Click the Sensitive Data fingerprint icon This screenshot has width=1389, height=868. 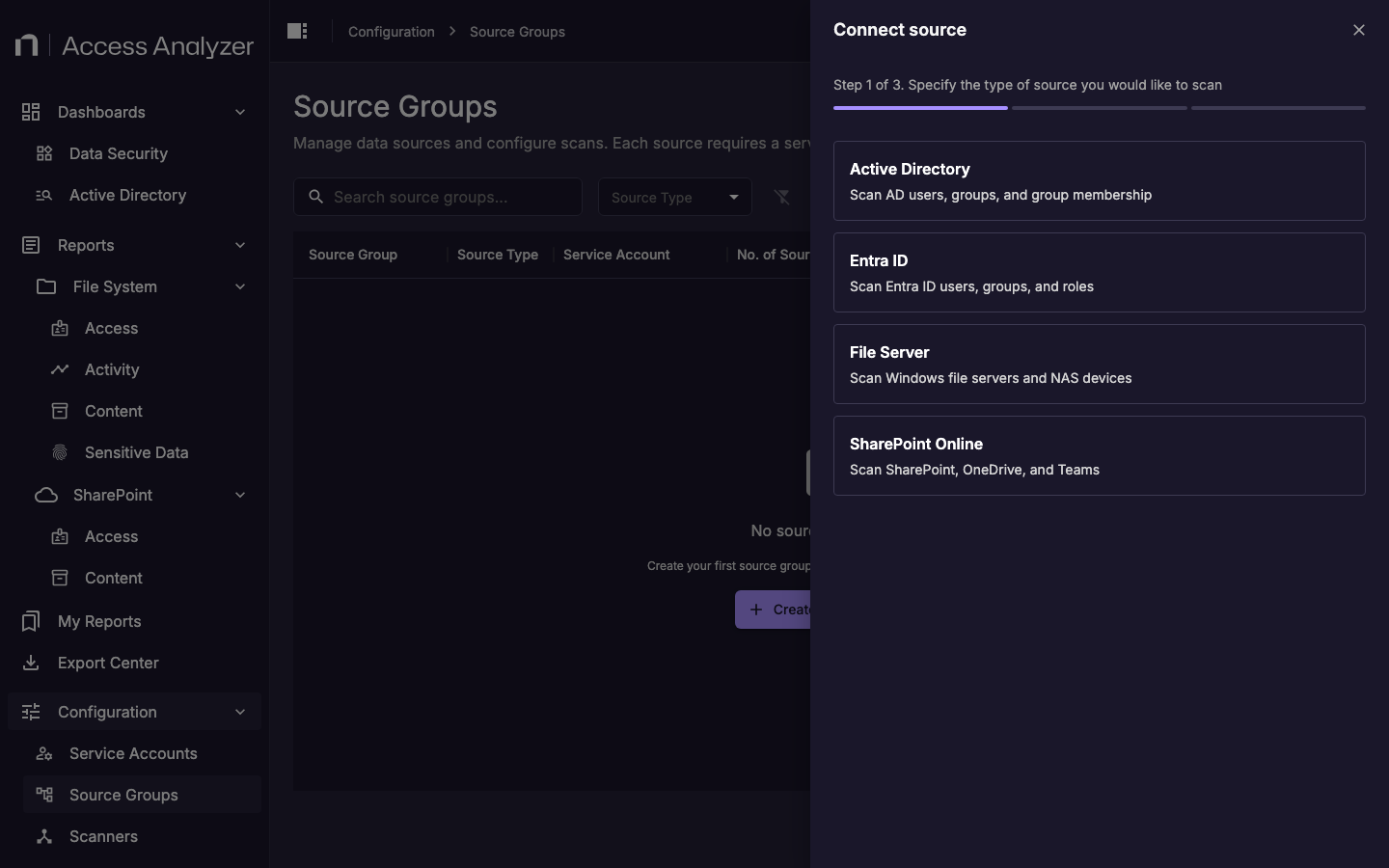click(60, 452)
